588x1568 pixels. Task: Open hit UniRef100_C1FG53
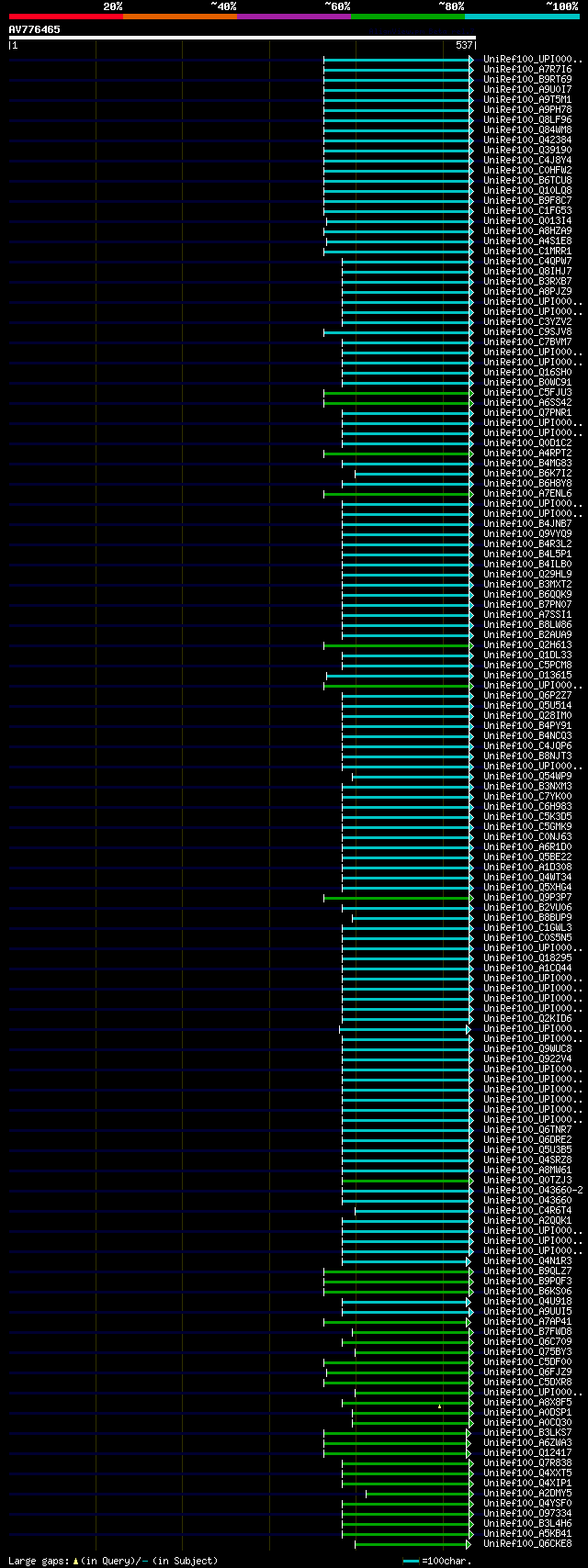tap(527, 210)
